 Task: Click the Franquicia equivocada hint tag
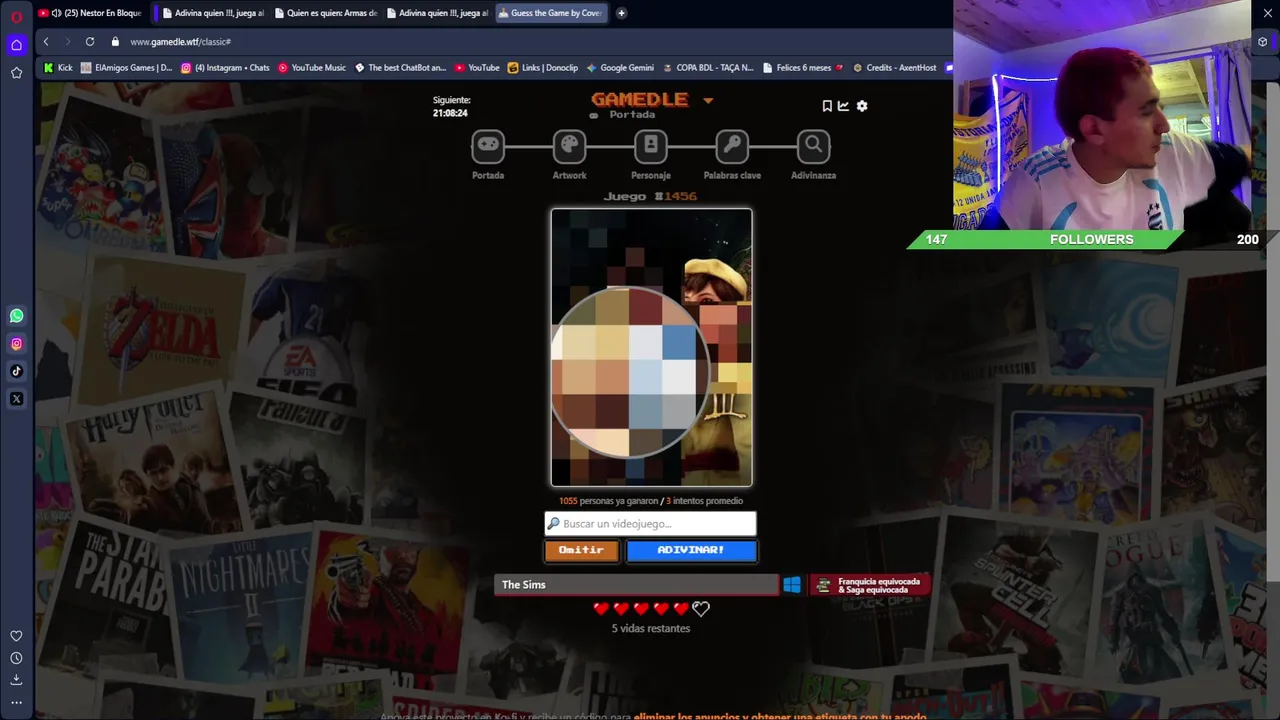[870, 585]
